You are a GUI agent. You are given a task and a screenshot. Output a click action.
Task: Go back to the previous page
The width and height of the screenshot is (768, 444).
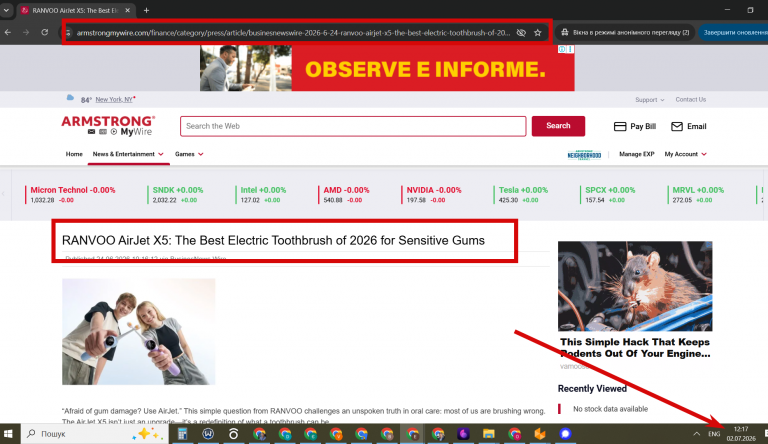(x=8, y=32)
